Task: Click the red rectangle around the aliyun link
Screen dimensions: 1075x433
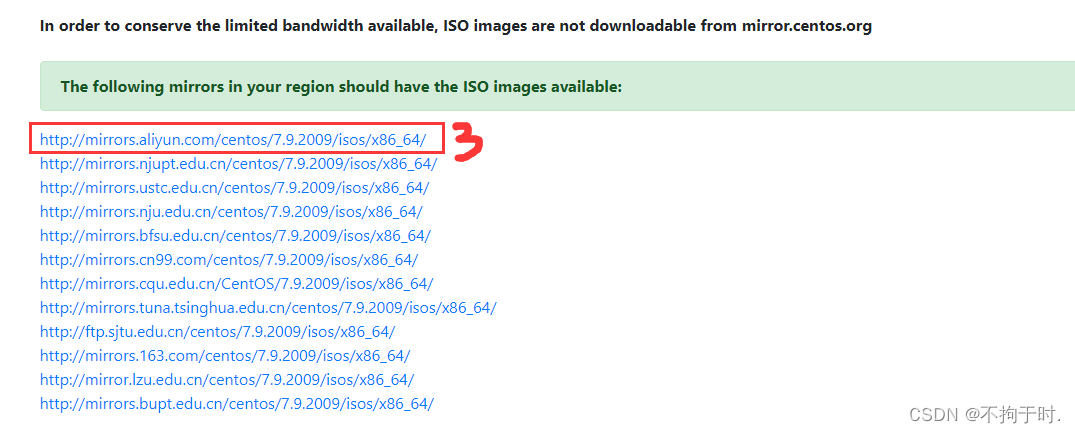Action: click(237, 138)
